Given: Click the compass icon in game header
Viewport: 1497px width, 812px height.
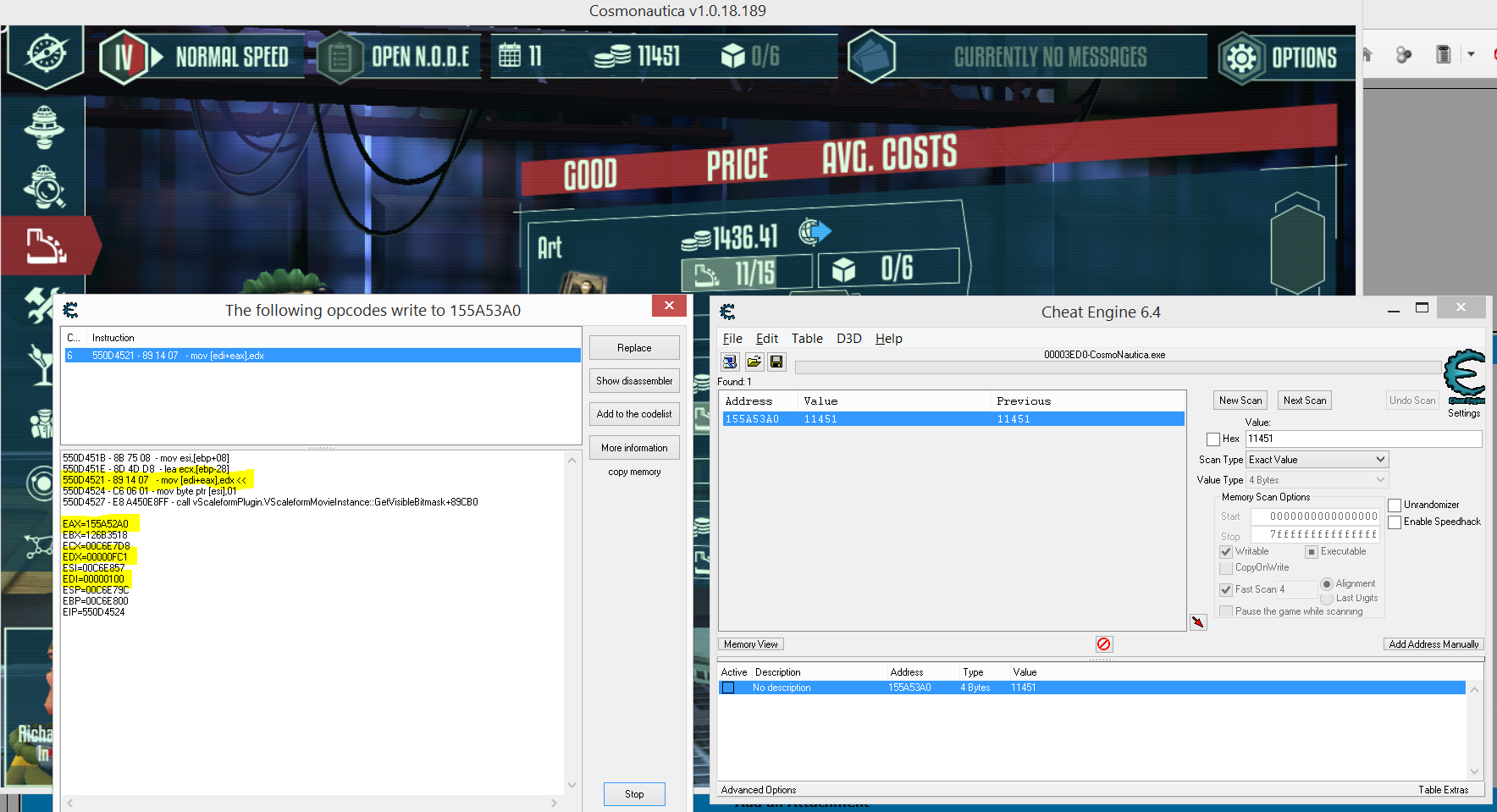Looking at the screenshot, I should pyautogui.click(x=46, y=55).
